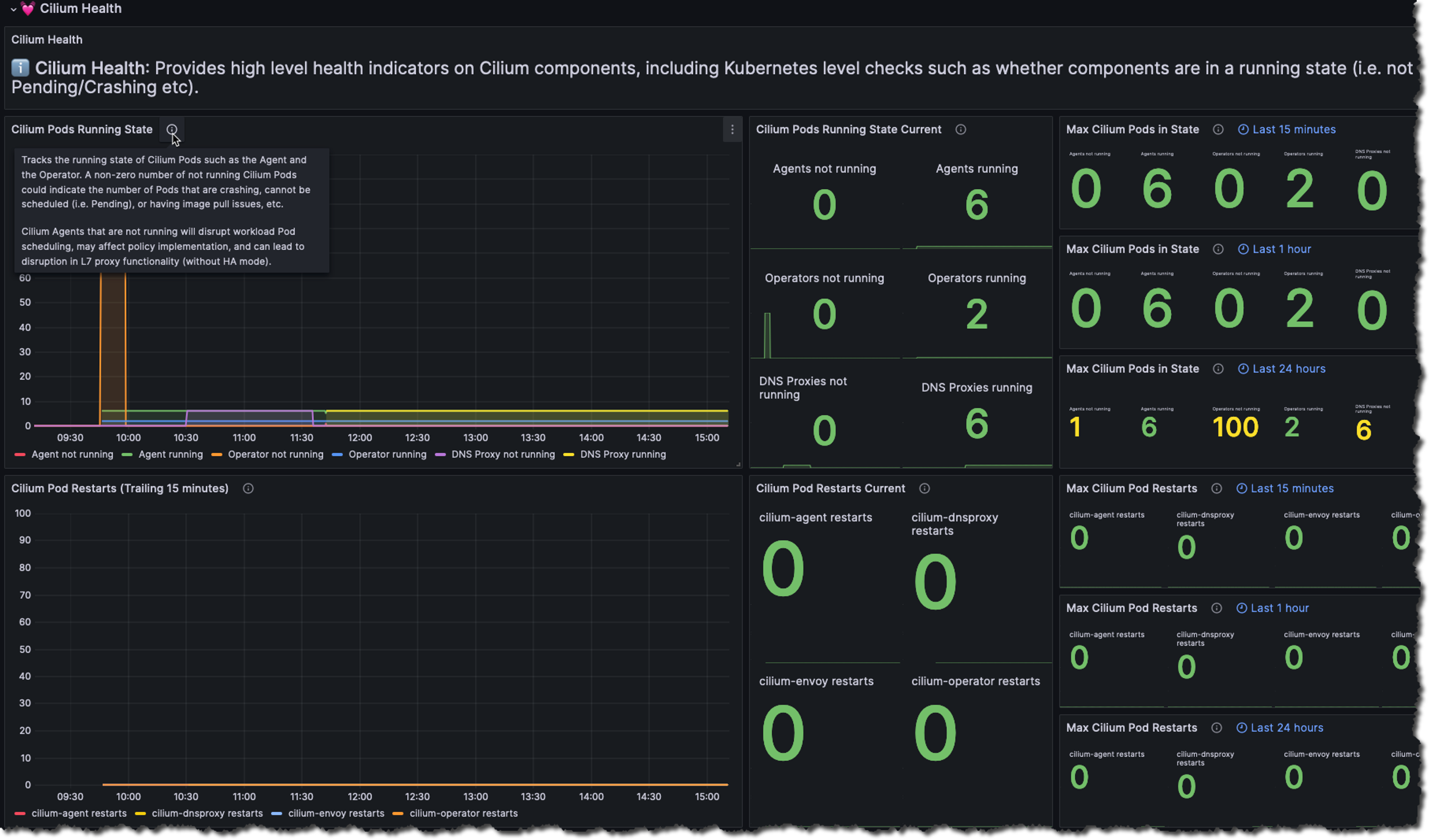
Task: Toggle 'Operator not running' legend series
Action: [275, 454]
